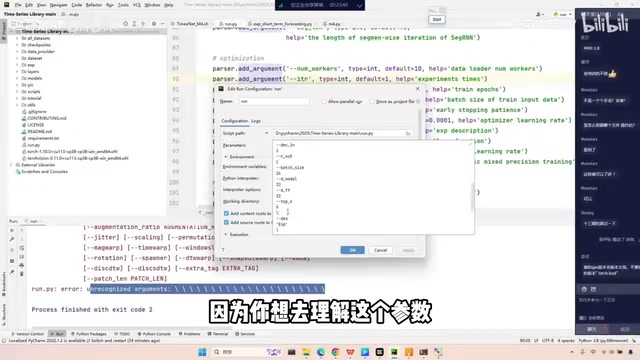The width and height of the screenshot is (640, 360).
Task: Click the print icon in Run toolbar
Action: point(22,265)
